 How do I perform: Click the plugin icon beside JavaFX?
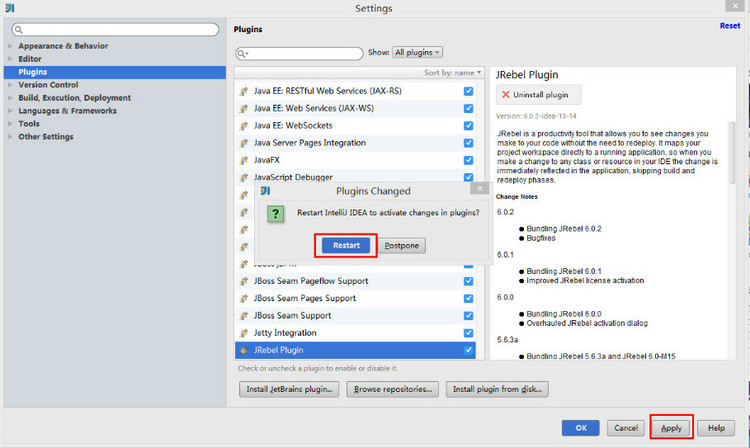pos(244,160)
